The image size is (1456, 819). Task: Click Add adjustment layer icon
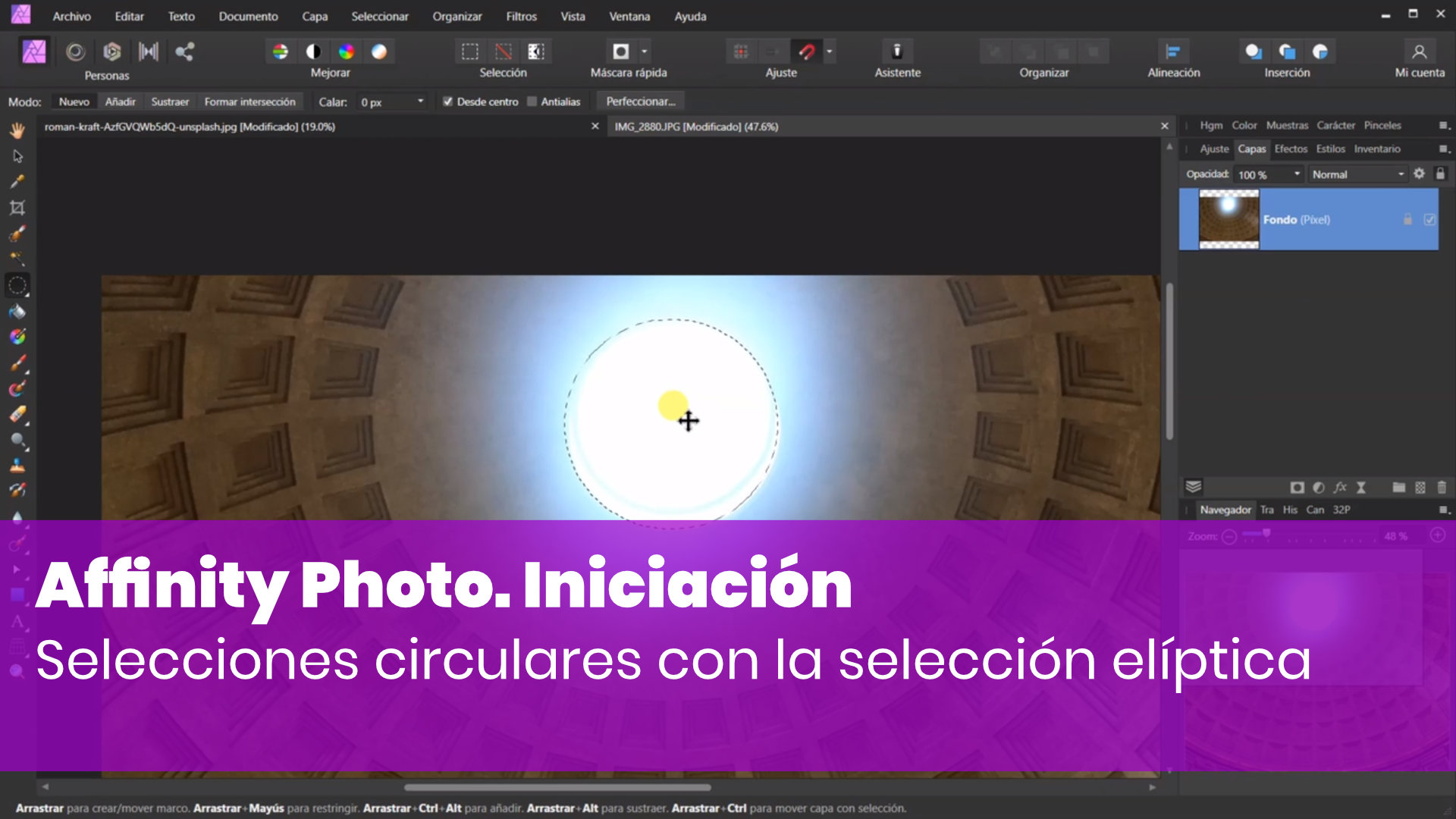pyautogui.click(x=1319, y=488)
